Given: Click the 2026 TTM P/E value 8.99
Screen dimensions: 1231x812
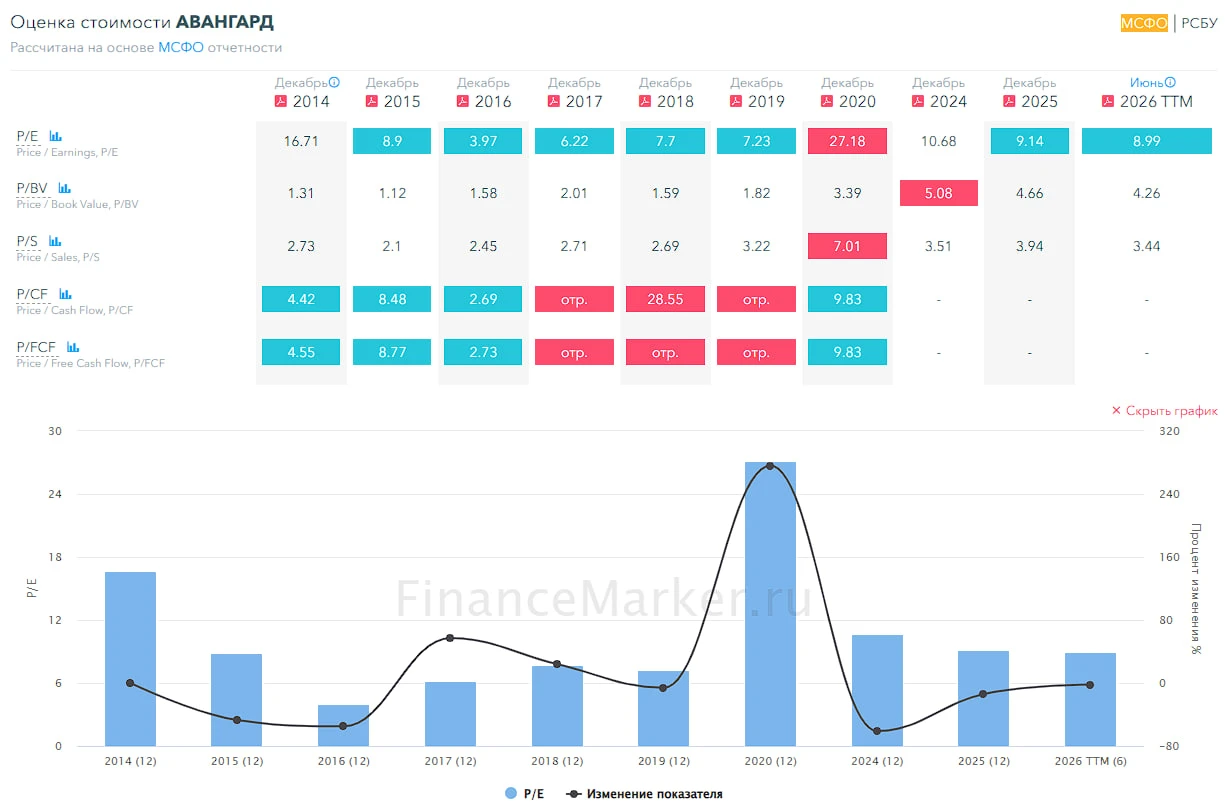Looking at the screenshot, I should (x=1146, y=141).
